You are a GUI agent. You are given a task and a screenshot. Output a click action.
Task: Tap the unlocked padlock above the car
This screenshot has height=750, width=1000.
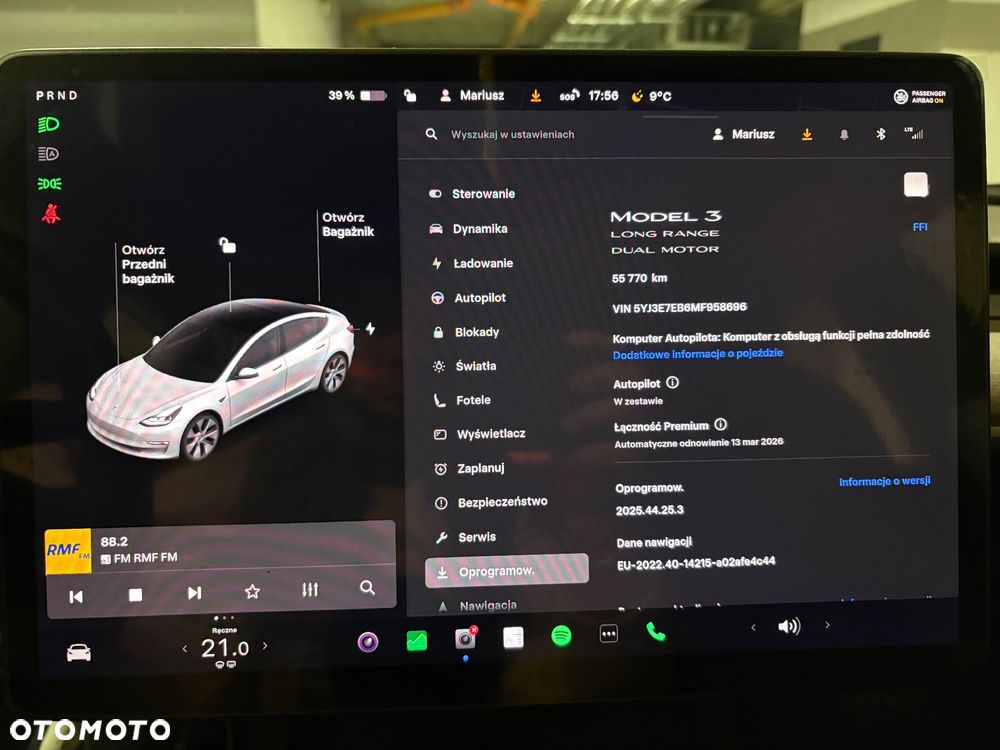click(x=228, y=244)
